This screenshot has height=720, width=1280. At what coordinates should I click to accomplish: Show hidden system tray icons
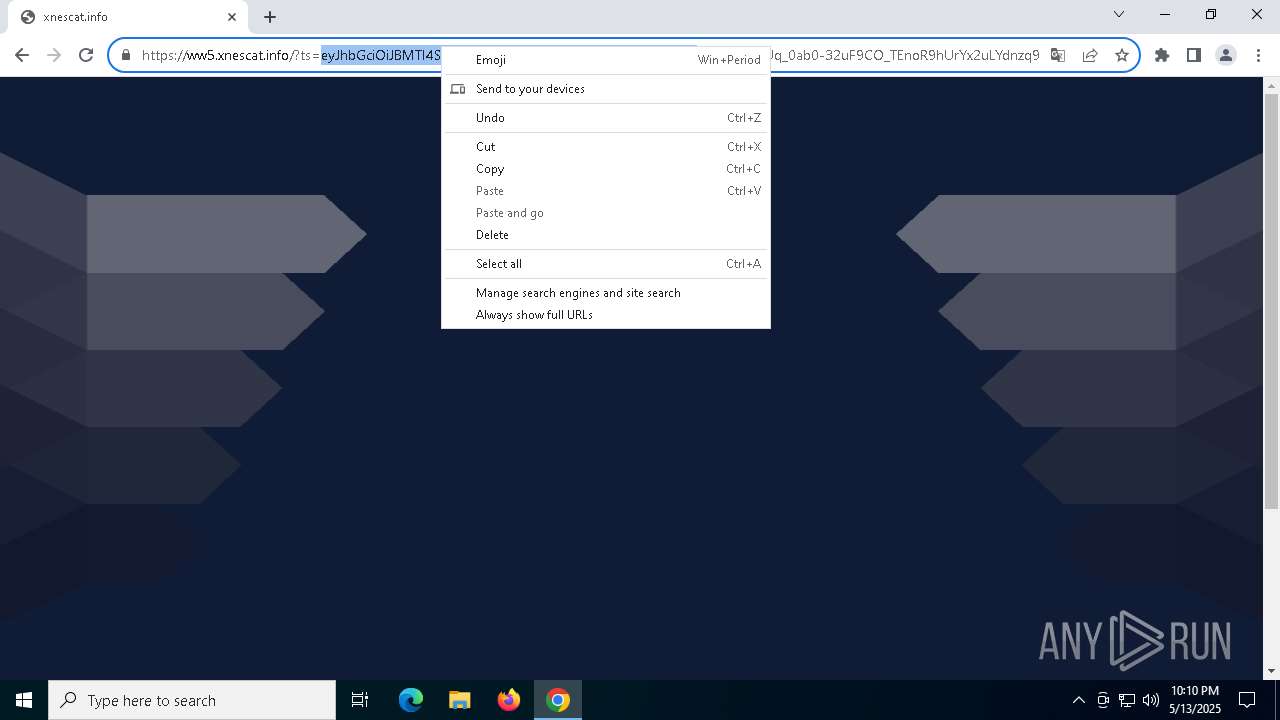pos(1078,700)
